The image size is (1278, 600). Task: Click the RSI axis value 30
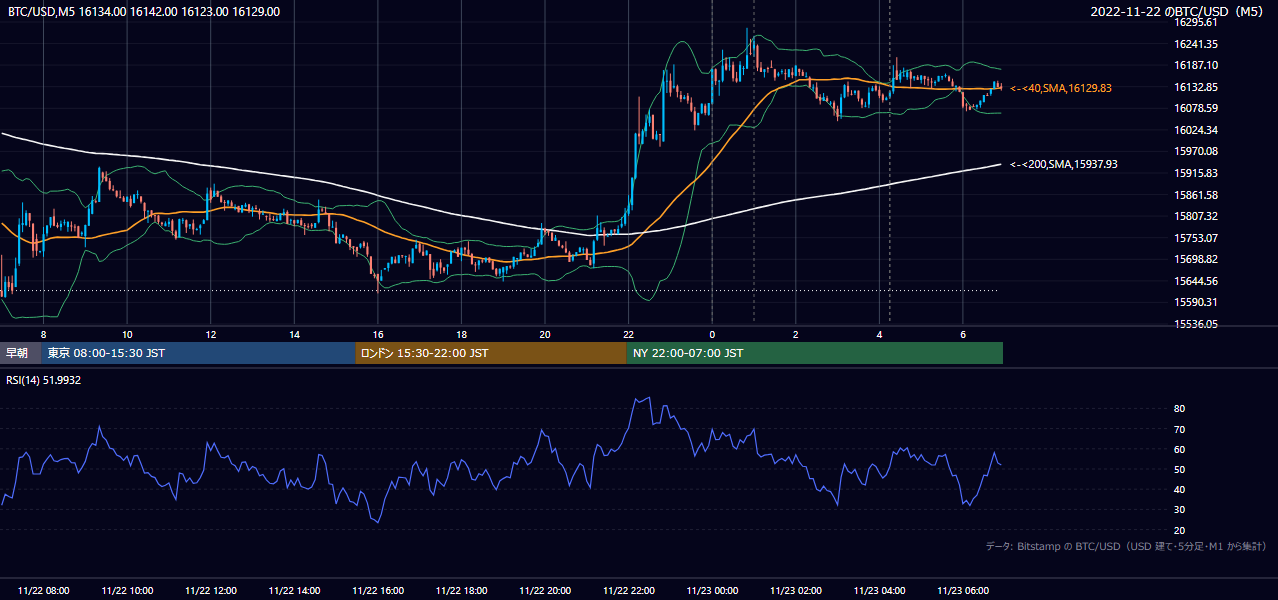[1179, 510]
